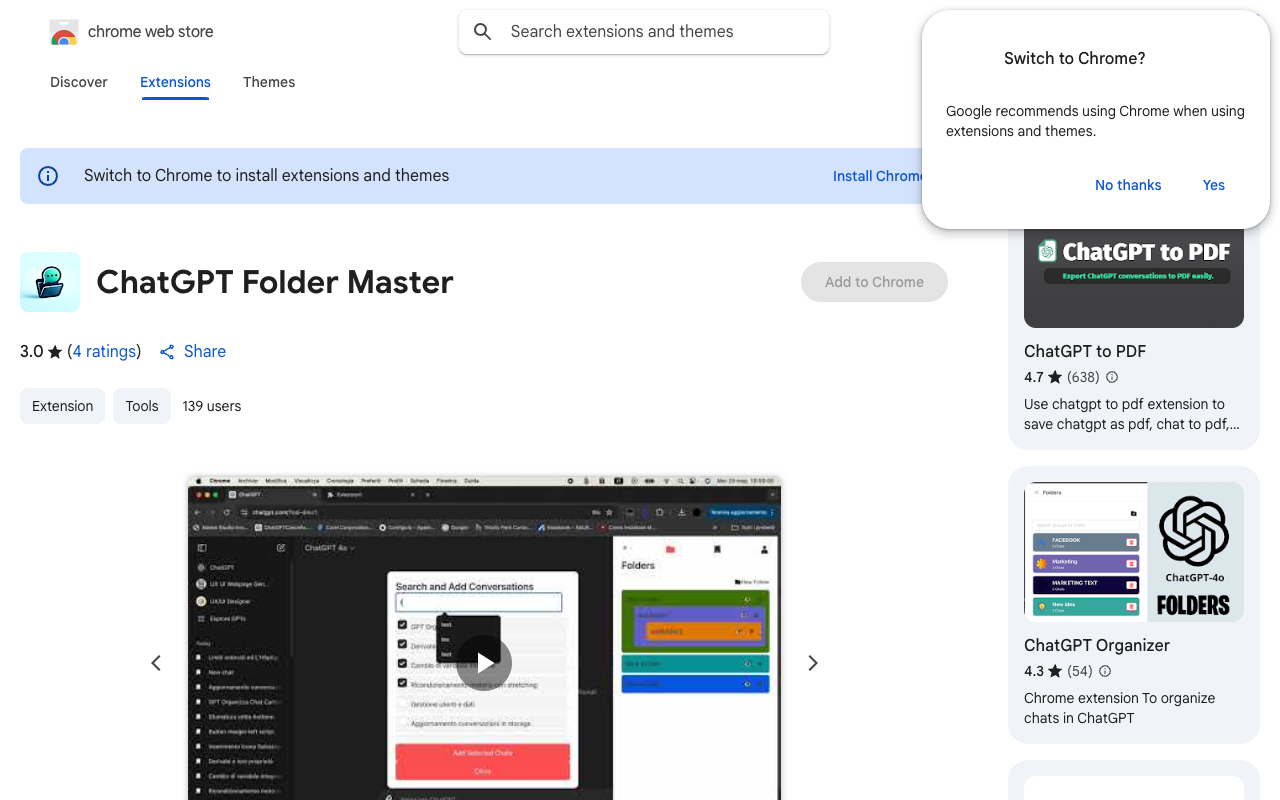Image resolution: width=1280 pixels, height=800 pixels.
Task: Focus the Search extensions and themes field
Action: (644, 32)
